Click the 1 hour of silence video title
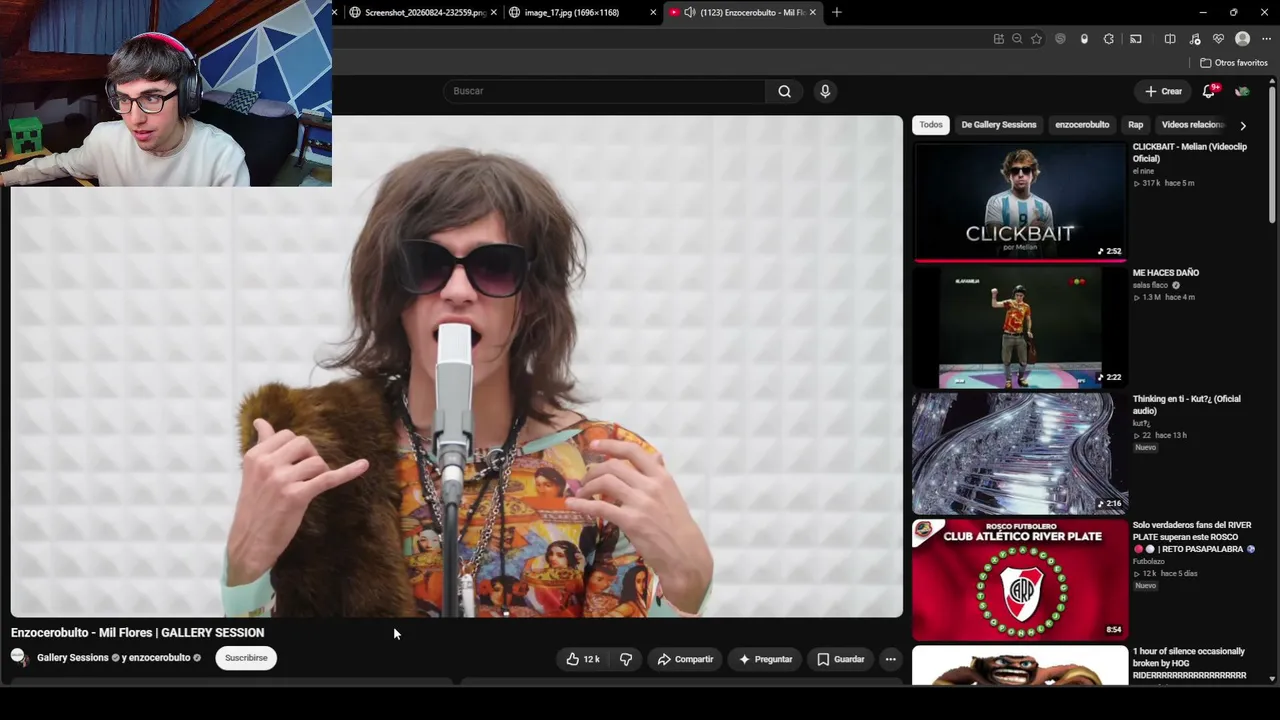1280x720 pixels. [x=1190, y=663]
